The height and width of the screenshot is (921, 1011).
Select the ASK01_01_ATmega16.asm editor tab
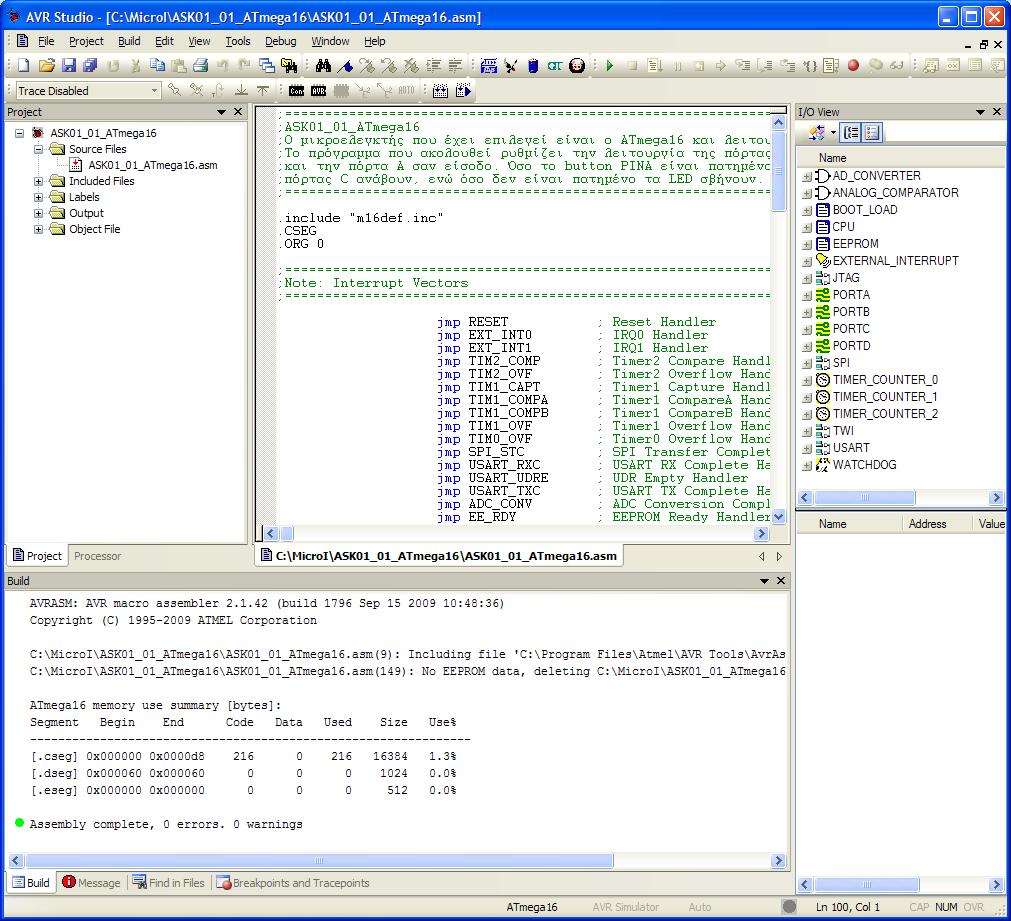(439, 556)
